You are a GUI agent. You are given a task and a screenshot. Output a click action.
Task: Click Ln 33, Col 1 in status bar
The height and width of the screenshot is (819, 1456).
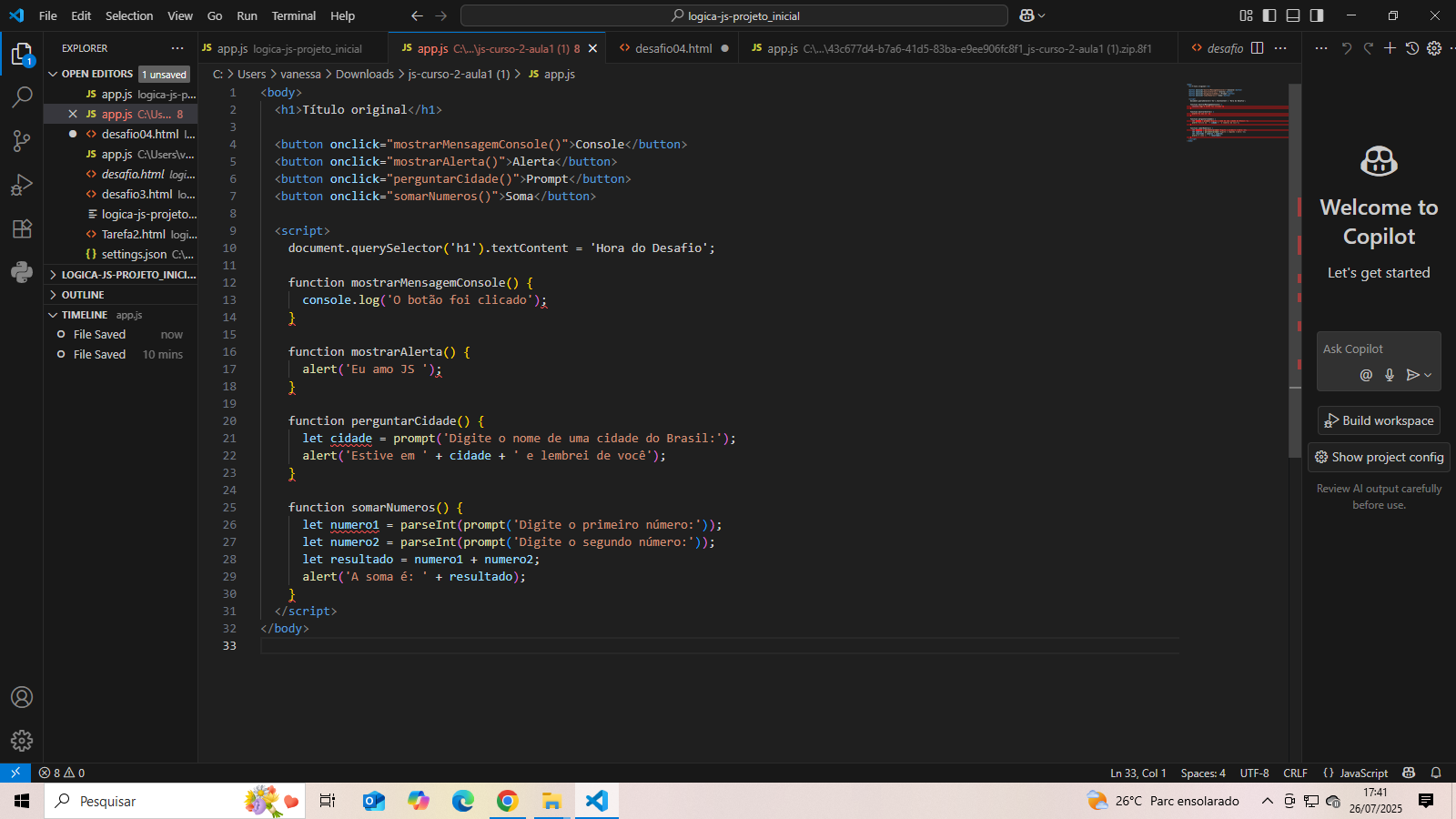click(x=1137, y=773)
